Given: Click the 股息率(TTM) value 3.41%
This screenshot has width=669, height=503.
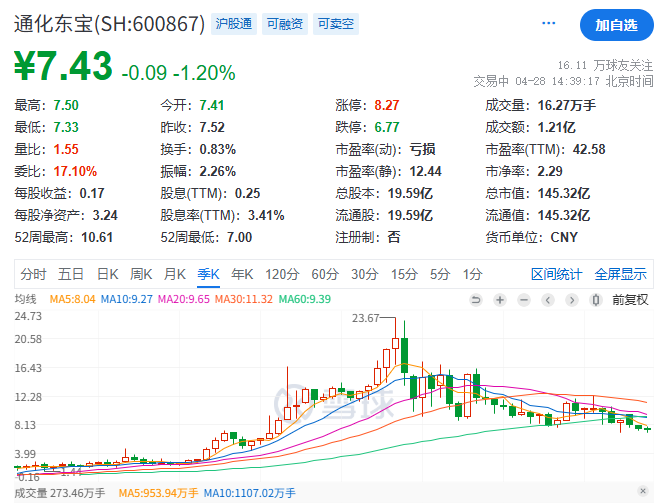Looking at the screenshot, I should click(266, 215).
